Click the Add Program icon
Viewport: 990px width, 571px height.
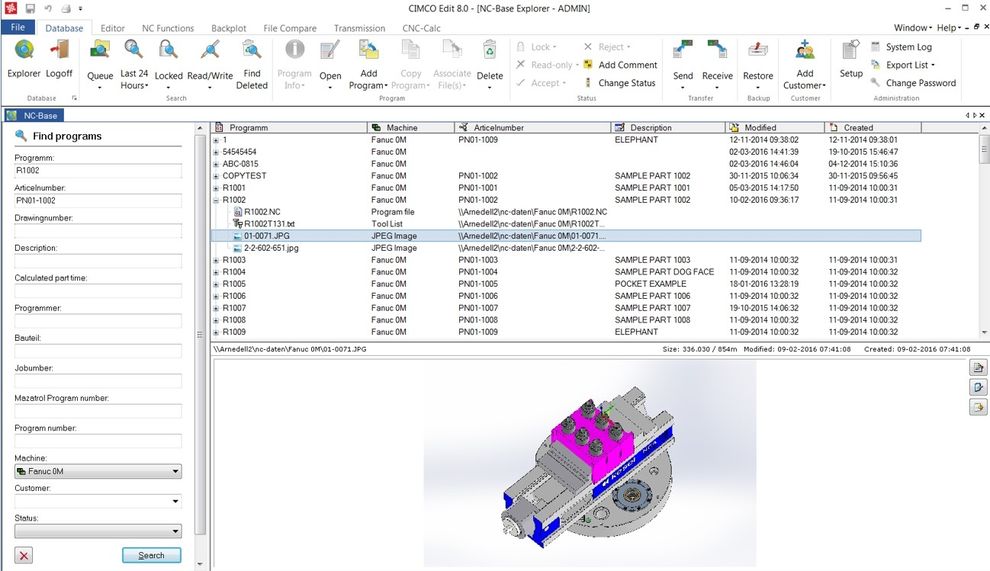(x=368, y=50)
